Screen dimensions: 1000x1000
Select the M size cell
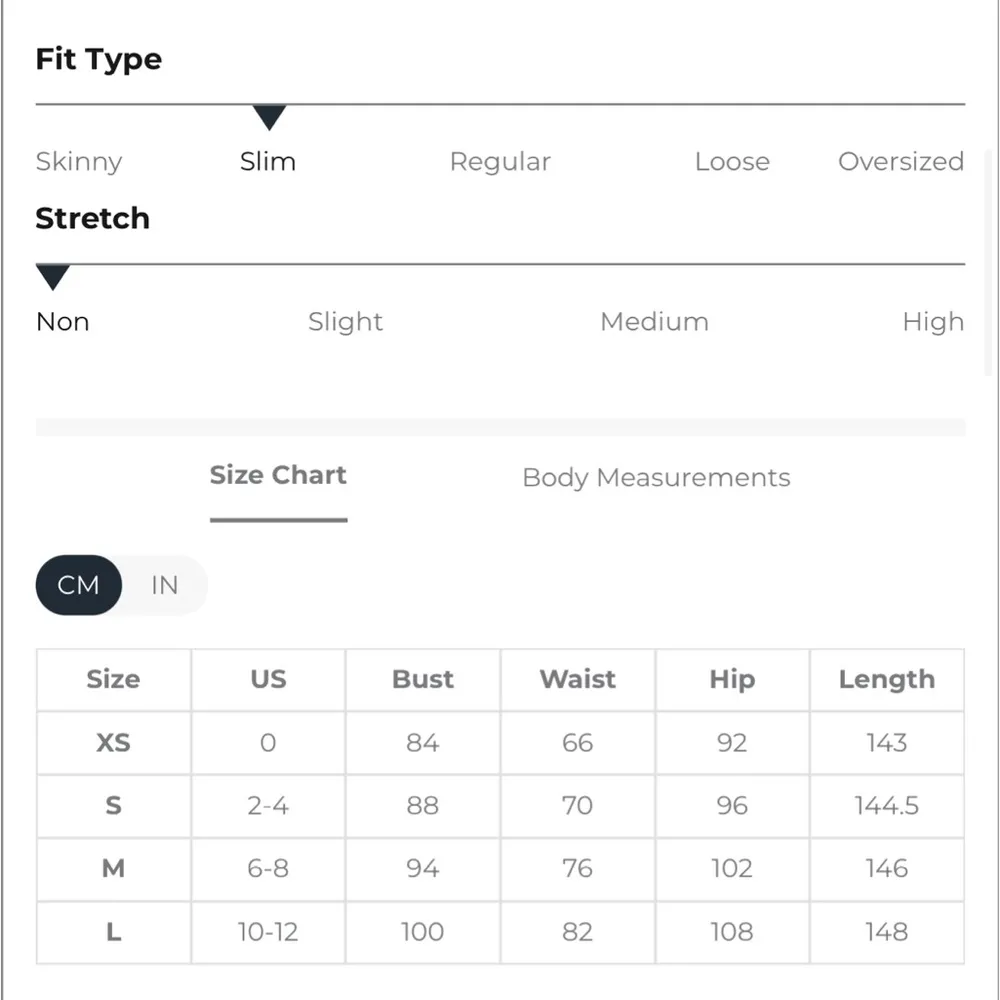point(113,868)
